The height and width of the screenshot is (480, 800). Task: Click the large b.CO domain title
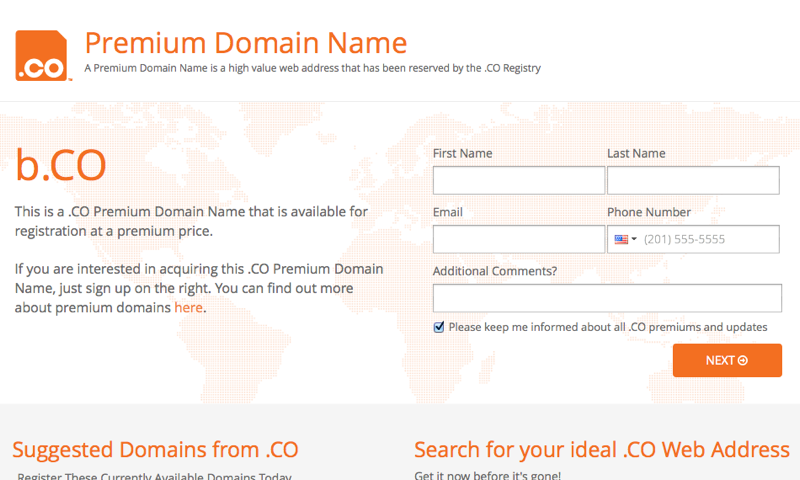[x=60, y=166]
